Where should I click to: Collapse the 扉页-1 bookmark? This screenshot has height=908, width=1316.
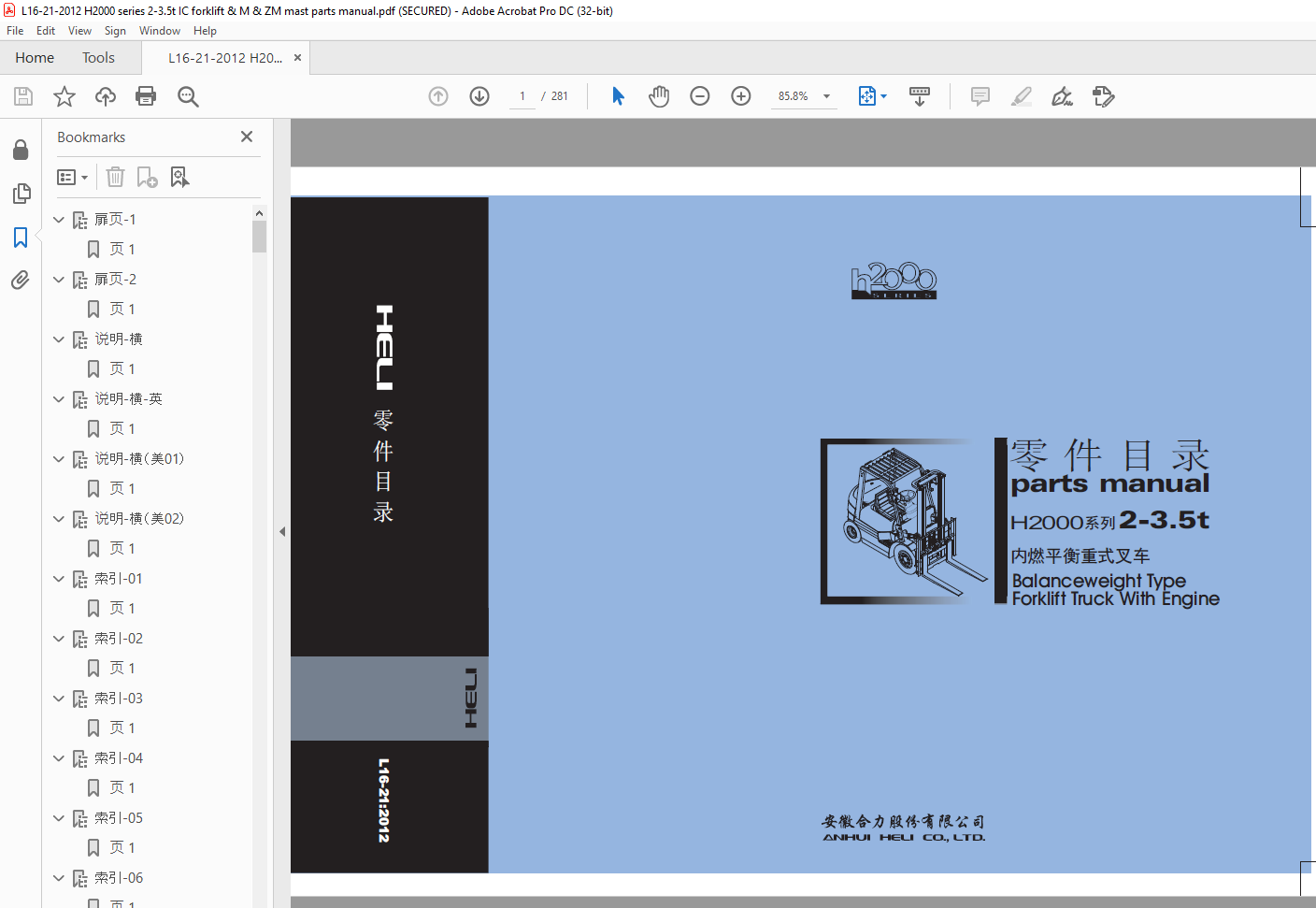click(59, 220)
